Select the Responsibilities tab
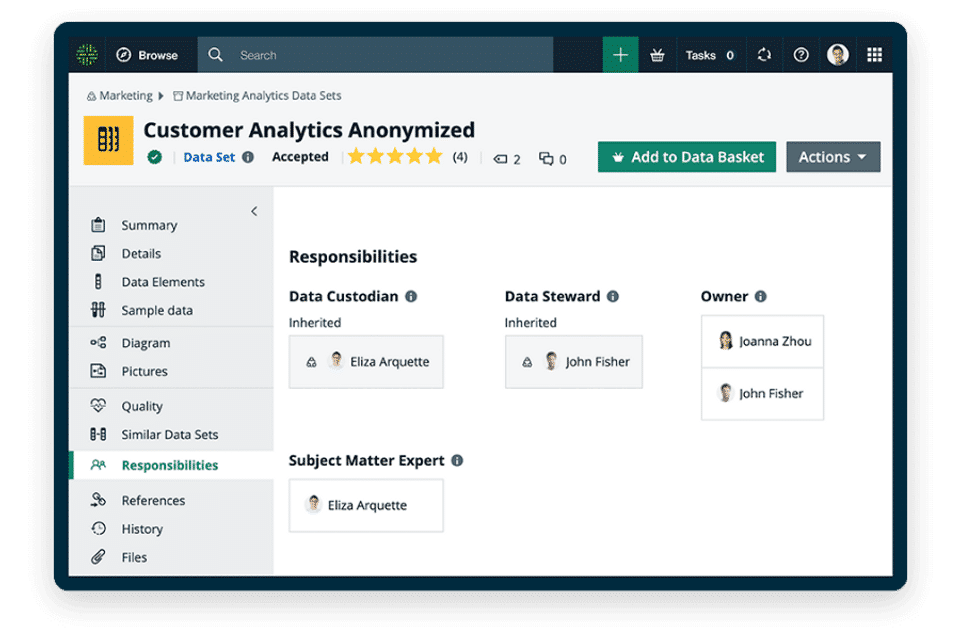 (172, 465)
